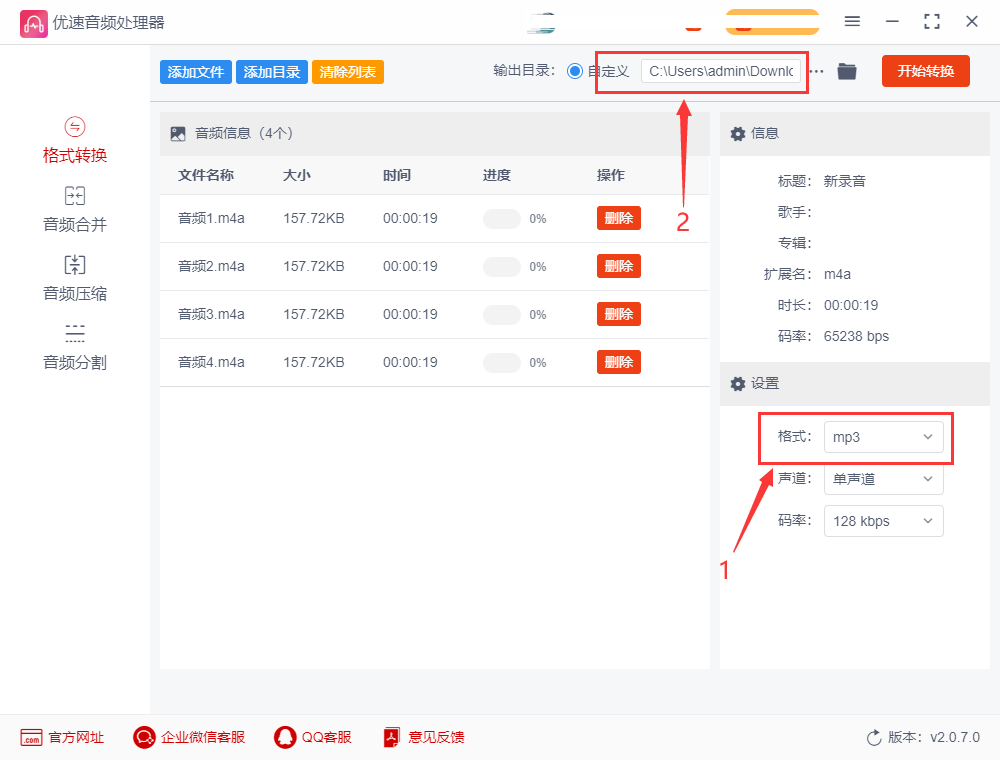The image size is (1000, 760).
Task: Open the 格式 format dropdown showing mp3
Action: tap(884, 437)
